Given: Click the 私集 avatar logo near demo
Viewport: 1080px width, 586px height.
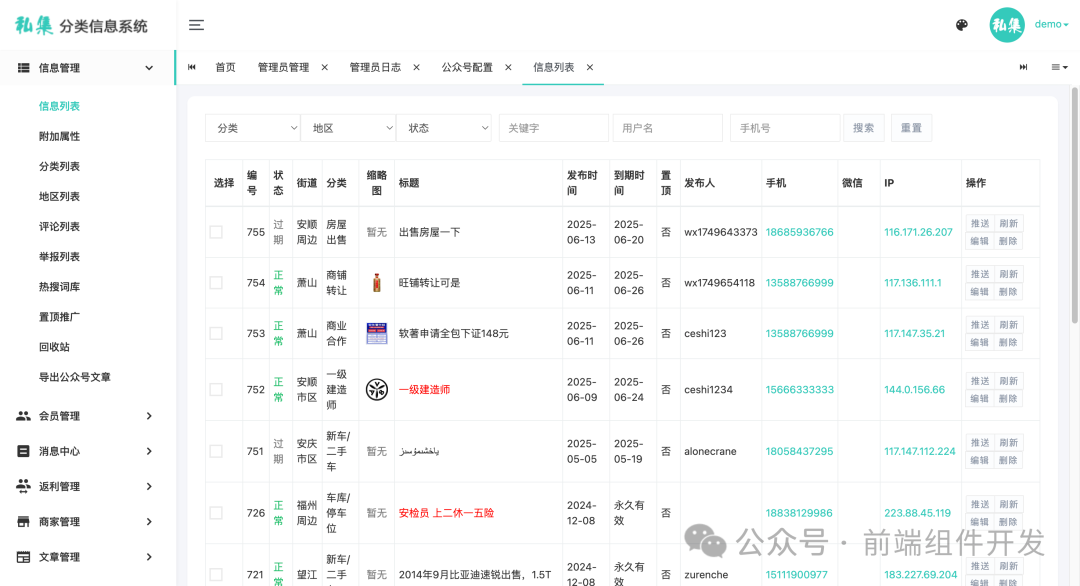Looking at the screenshot, I should tap(1007, 24).
